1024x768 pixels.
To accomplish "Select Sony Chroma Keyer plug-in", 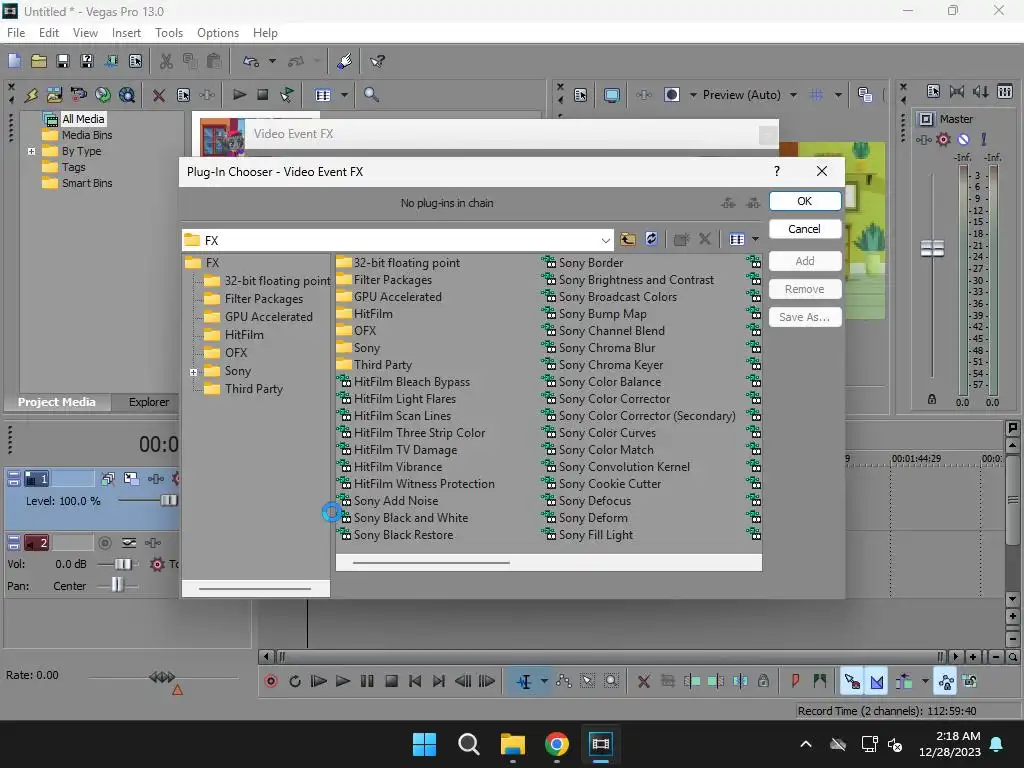I will pyautogui.click(x=603, y=365).
